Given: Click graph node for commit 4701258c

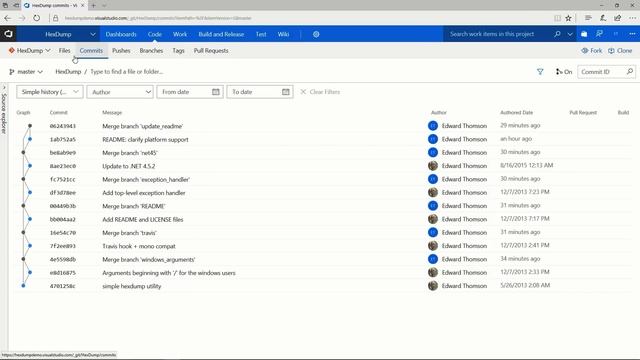Looking at the screenshot, I should pyautogui.click(x=23, y=286).
